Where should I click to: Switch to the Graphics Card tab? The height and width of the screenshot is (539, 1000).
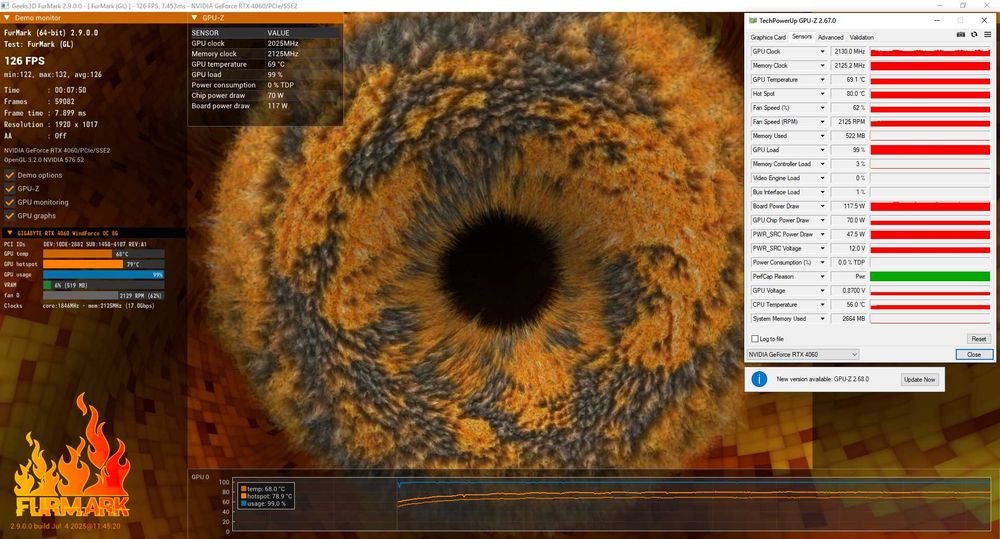point(768,38)
